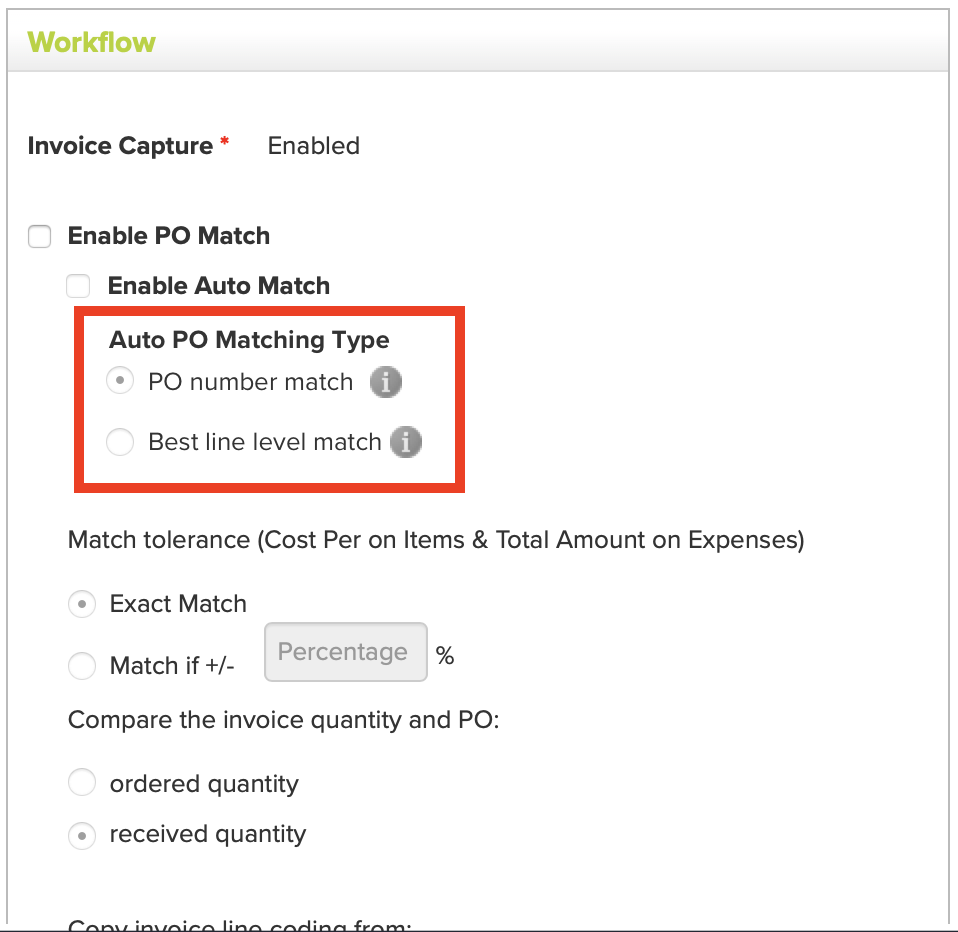This screenshot has width=958, height=932.
Task: Open info icon beside Best line level match
Action: coord(406,442)
